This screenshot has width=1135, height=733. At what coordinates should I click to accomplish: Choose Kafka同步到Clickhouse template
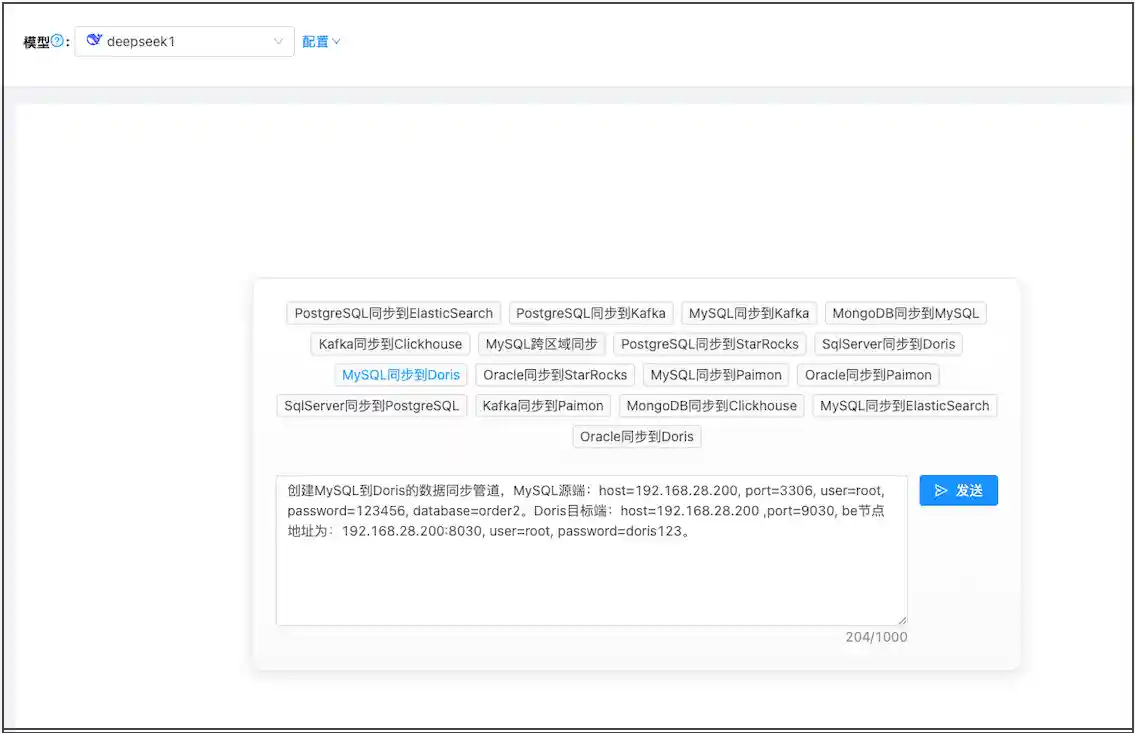[x=390, y=344]
